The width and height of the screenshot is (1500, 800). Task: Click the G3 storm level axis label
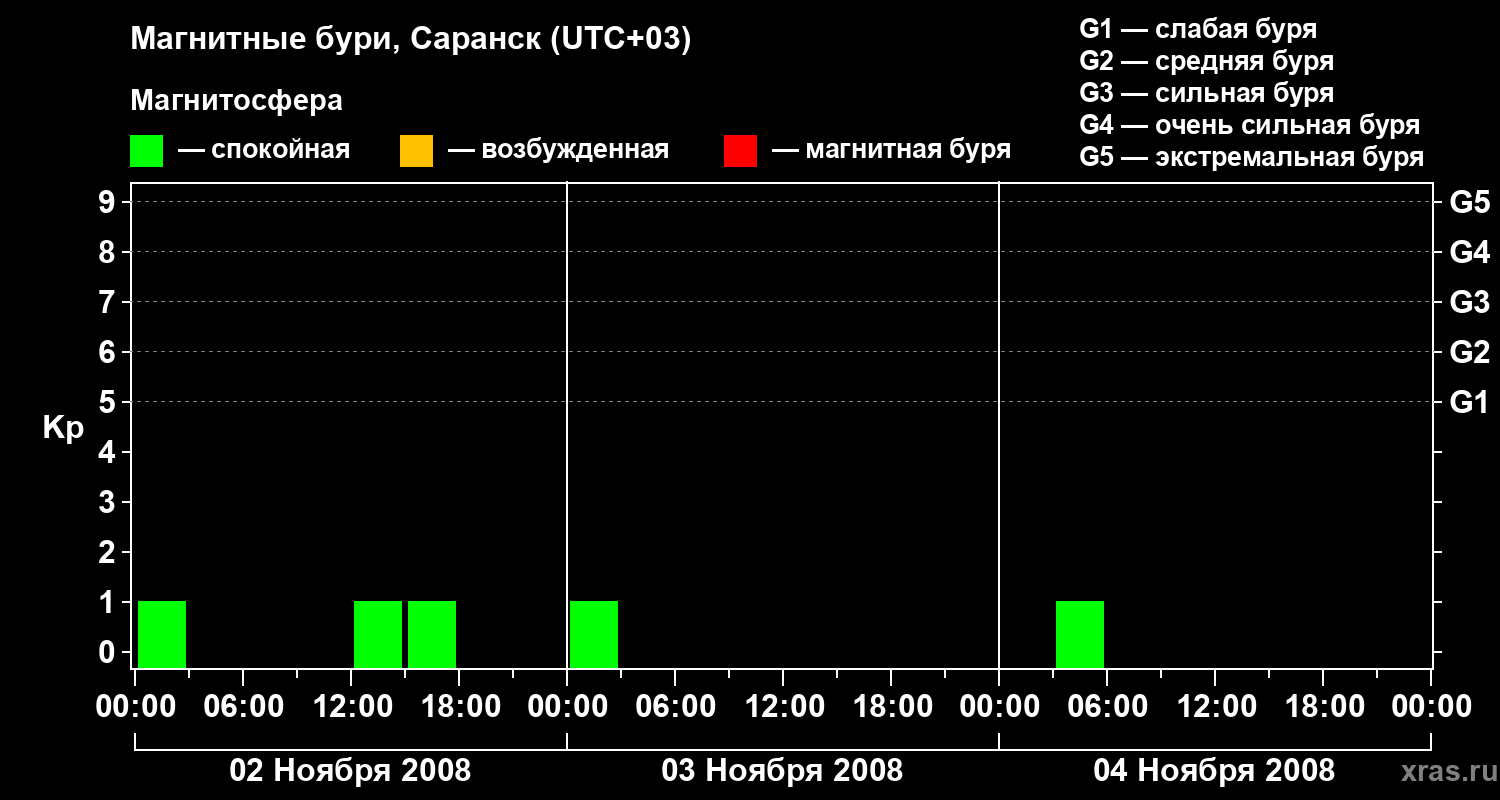(x=1470, y=302)
